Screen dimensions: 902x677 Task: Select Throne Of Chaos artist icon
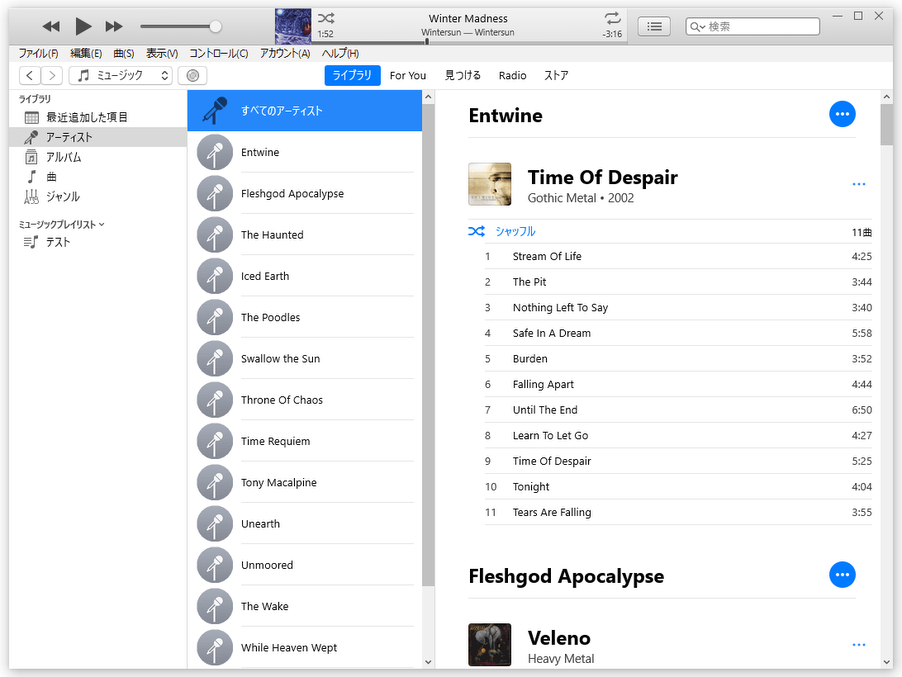(215, 400)
